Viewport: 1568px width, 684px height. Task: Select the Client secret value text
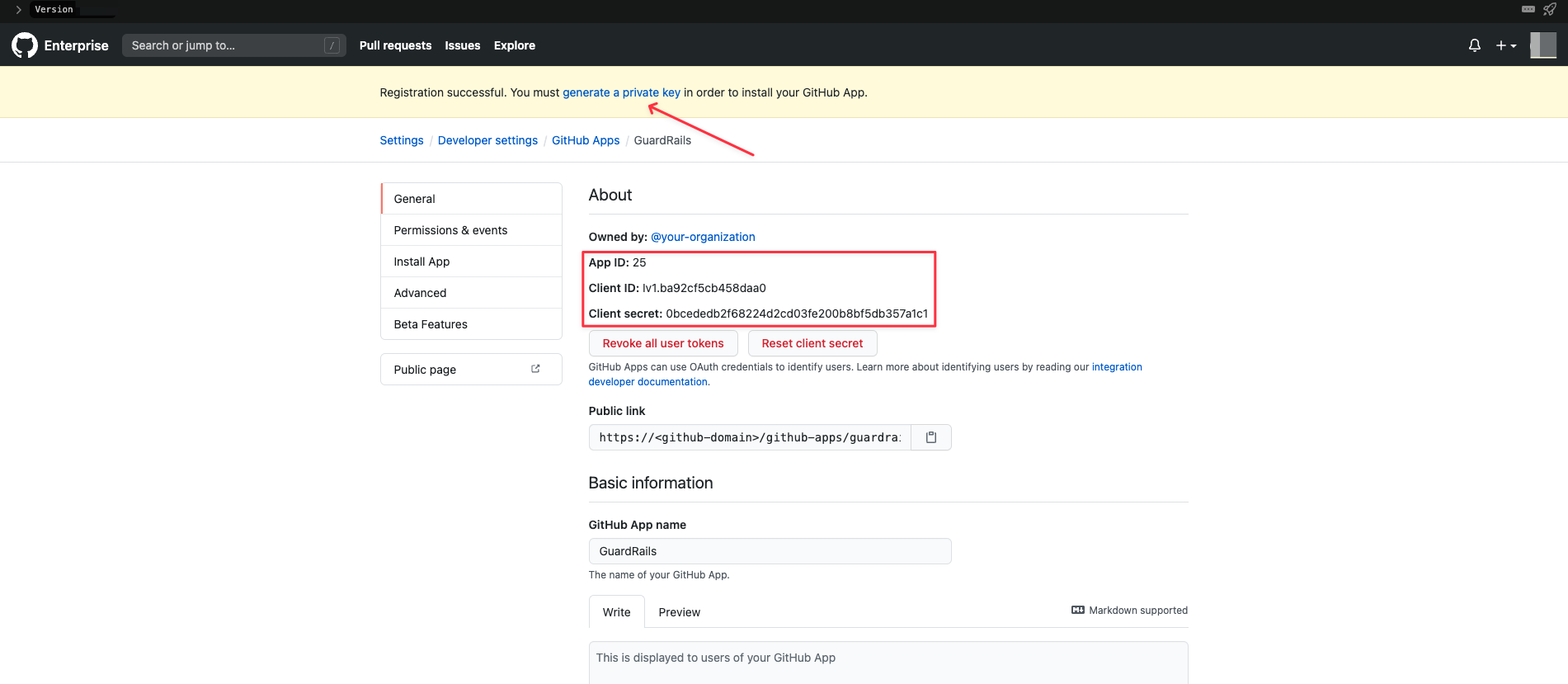[797, 314]
